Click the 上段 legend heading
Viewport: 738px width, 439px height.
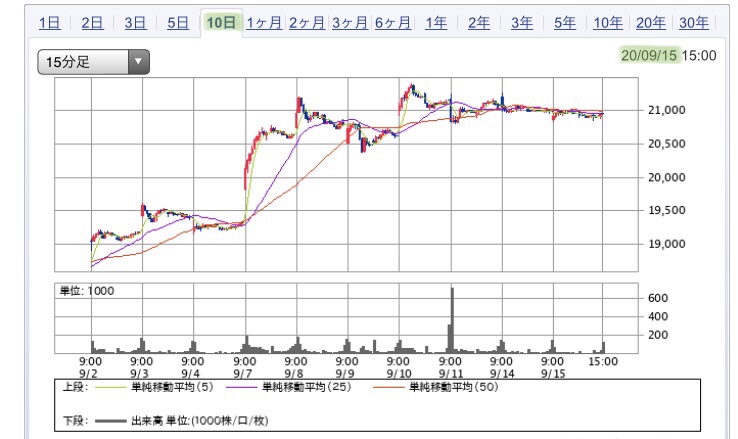75,387
